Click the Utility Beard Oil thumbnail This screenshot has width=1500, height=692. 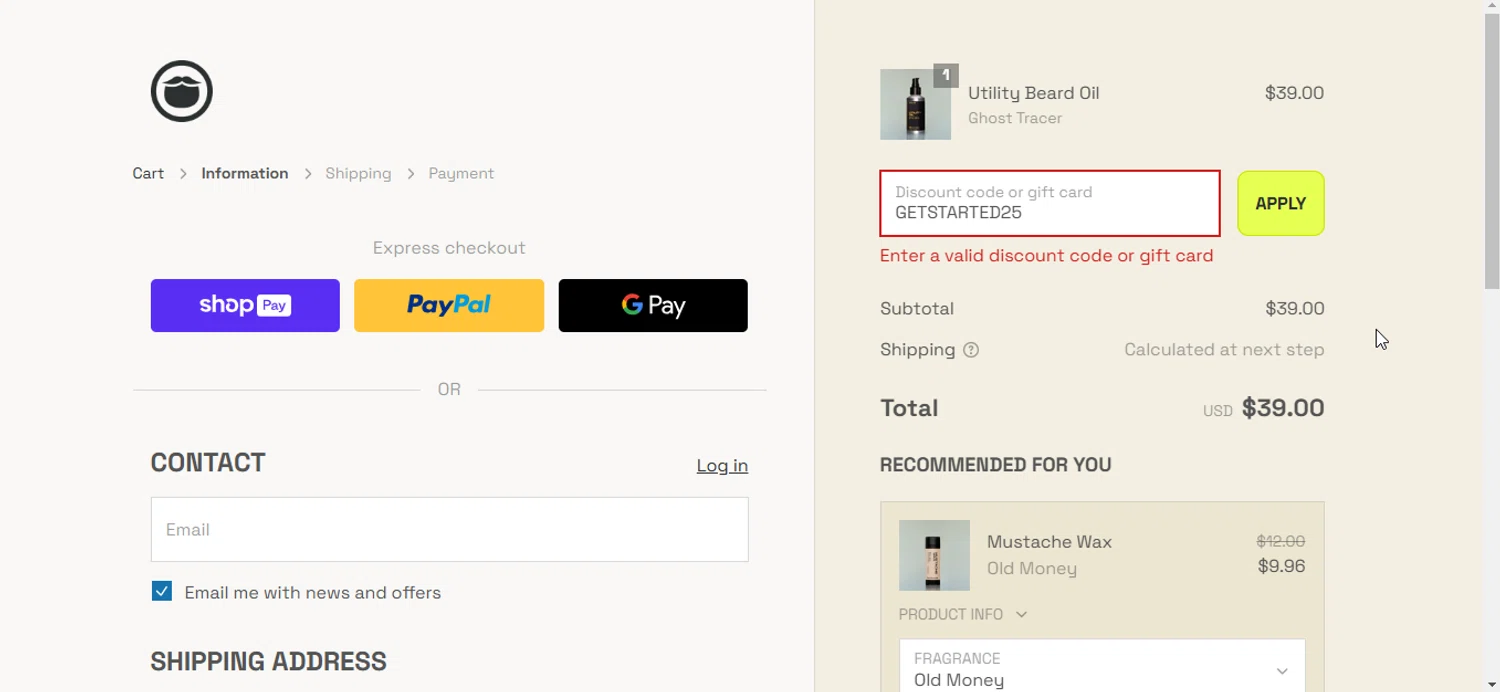[x=915, y=104]
